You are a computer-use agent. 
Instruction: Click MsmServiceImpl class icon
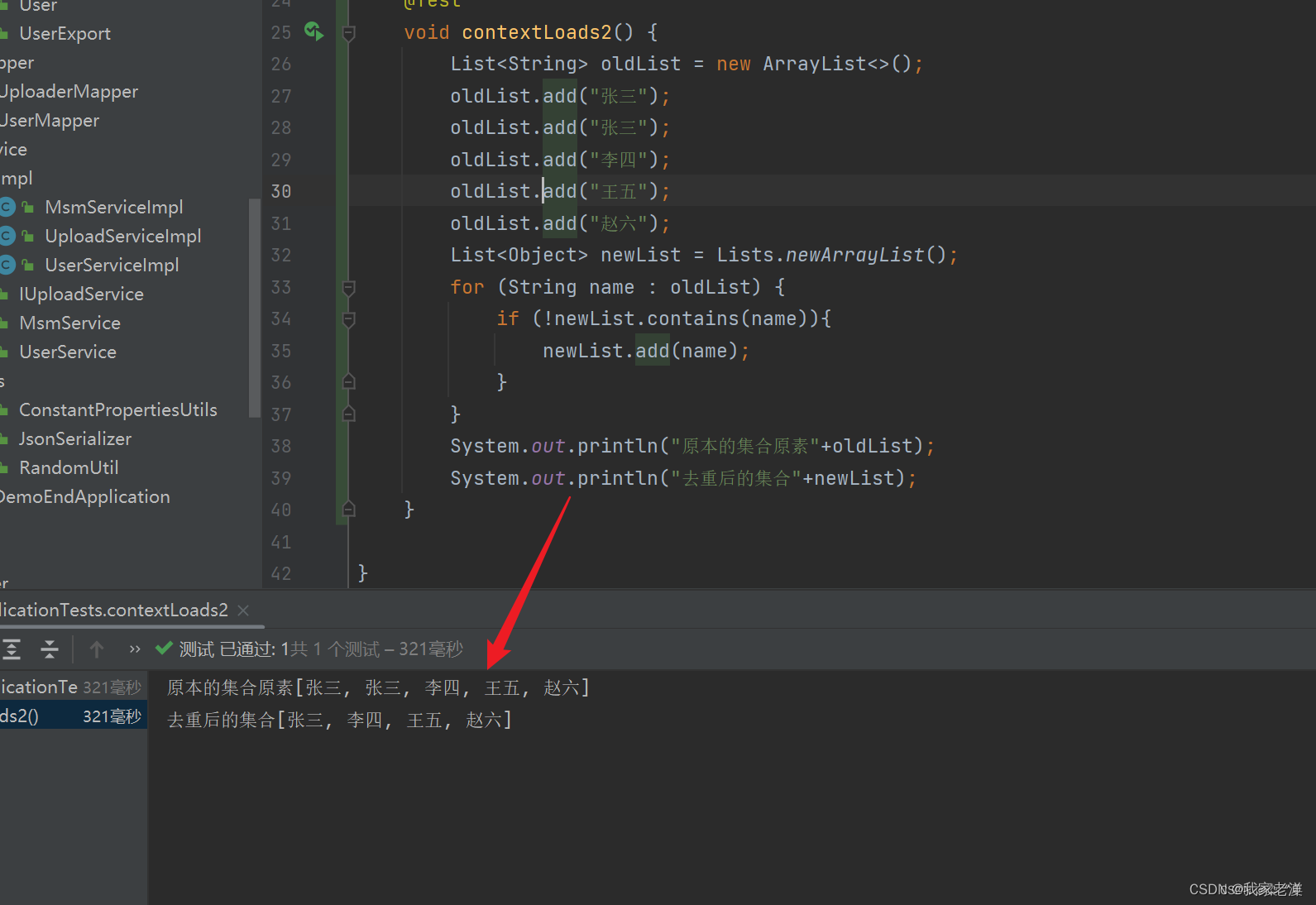pyautogui.click(x=7, y=207)
